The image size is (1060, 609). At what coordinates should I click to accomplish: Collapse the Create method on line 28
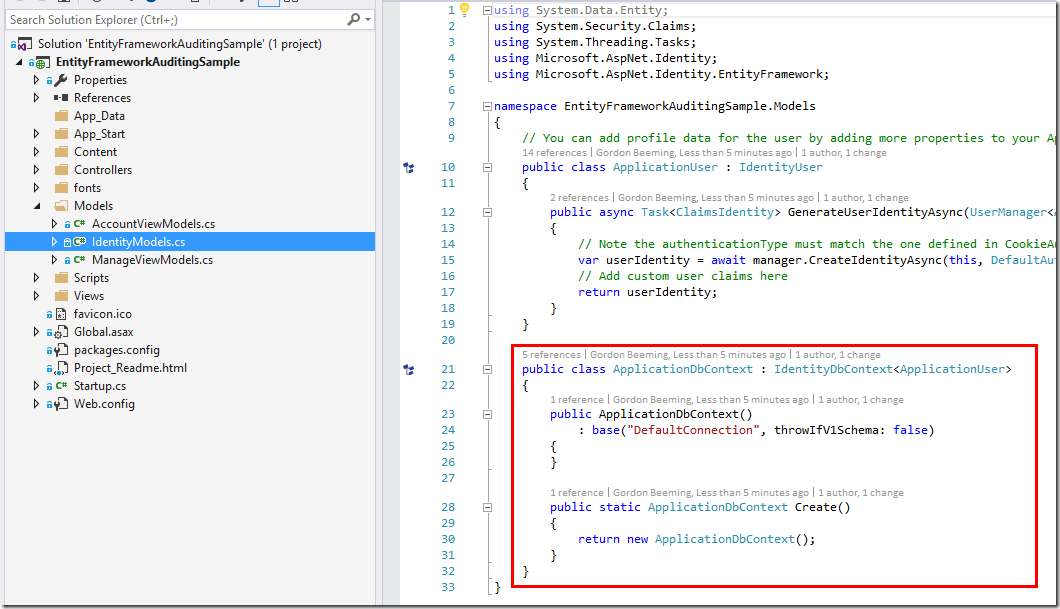tap(487, 508)
